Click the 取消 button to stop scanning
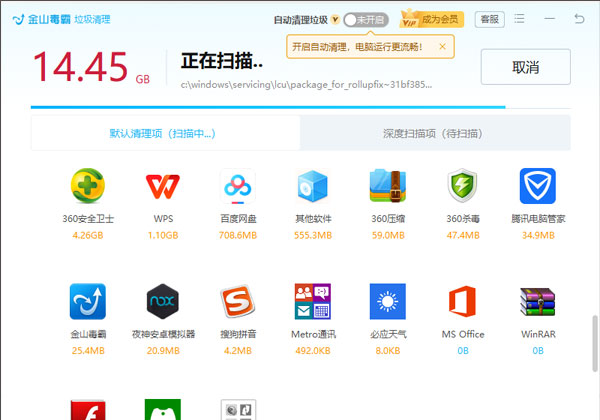Viewport: 600px width, 420px height. [526, 67]
